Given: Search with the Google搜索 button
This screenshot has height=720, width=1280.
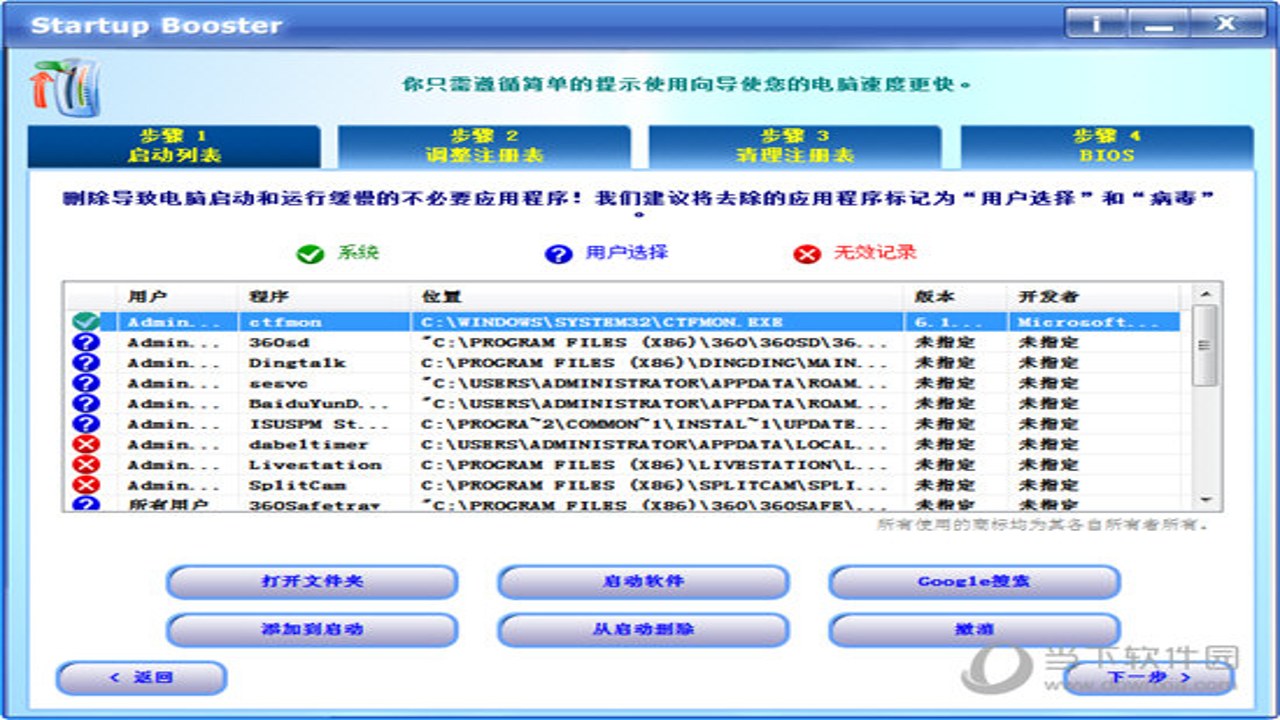Looking at the screenshot, I should [x=974, y=581].
